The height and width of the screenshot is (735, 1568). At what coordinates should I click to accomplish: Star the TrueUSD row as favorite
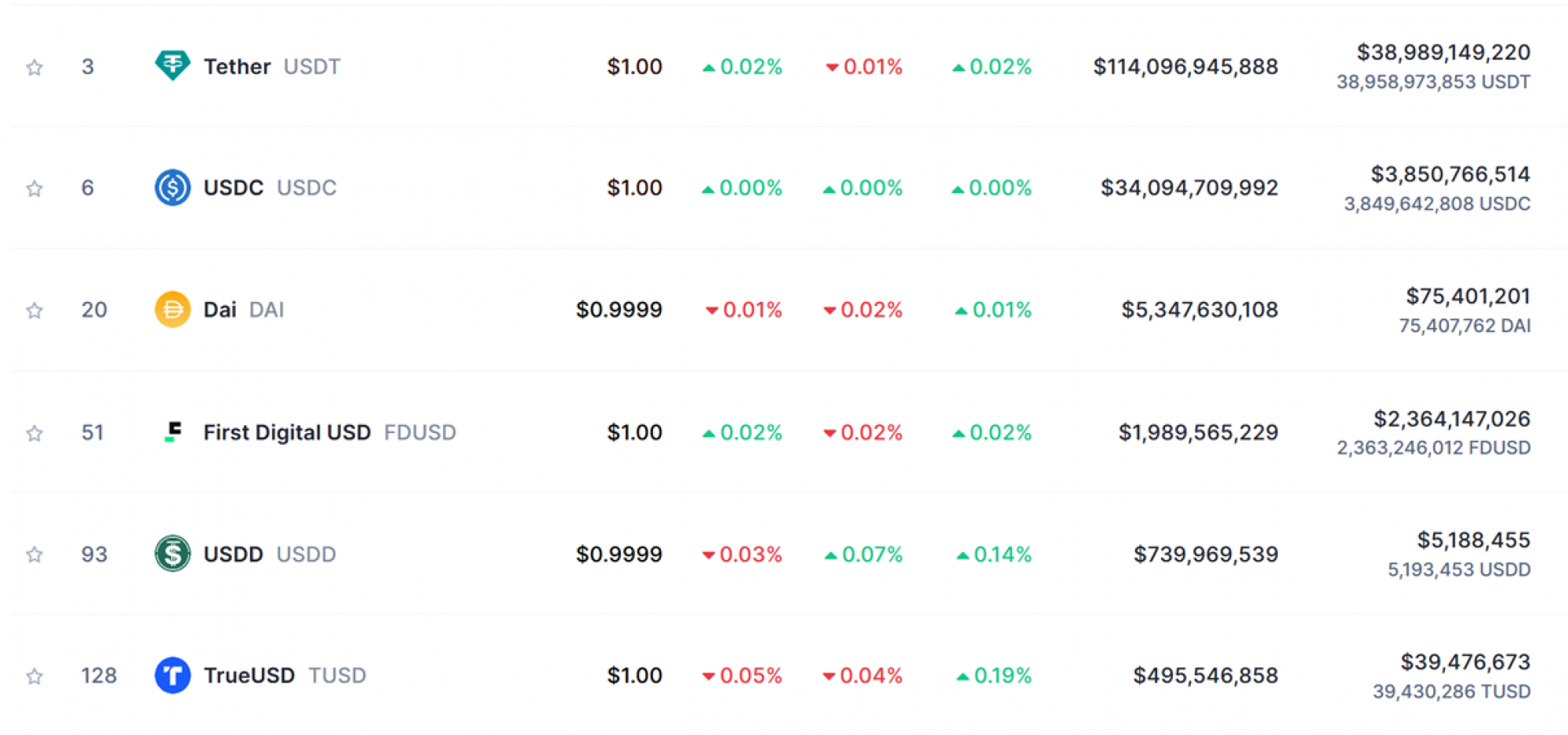coord(34,676)
